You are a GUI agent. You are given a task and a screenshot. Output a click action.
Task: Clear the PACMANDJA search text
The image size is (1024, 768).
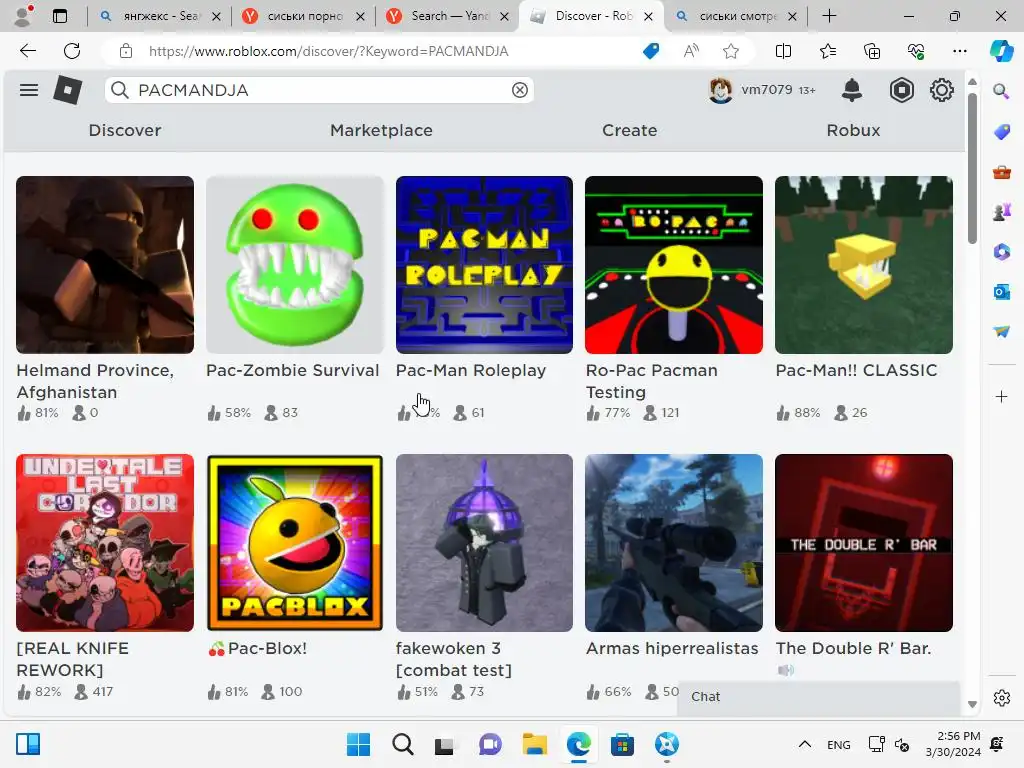[x=519, y=90]
